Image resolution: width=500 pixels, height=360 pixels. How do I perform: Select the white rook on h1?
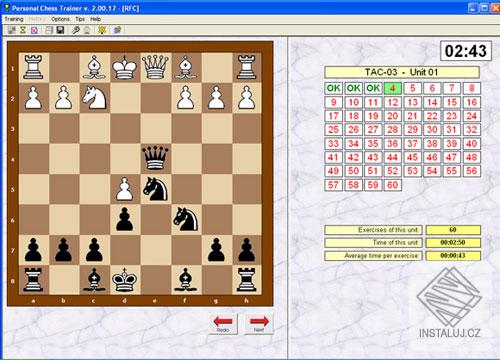point(247,68)
